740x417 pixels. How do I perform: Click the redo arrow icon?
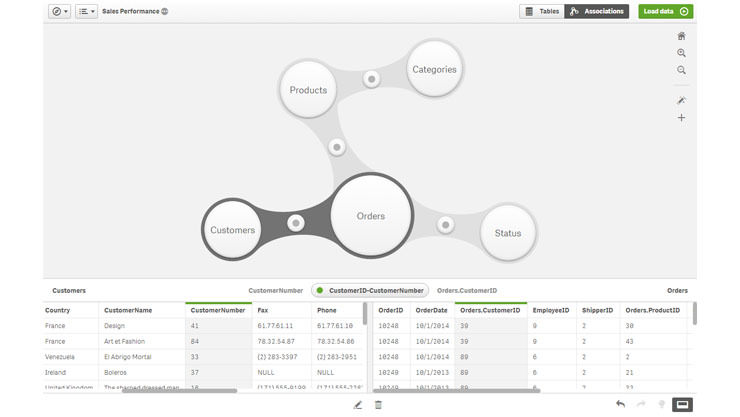(x=641, y=404)
